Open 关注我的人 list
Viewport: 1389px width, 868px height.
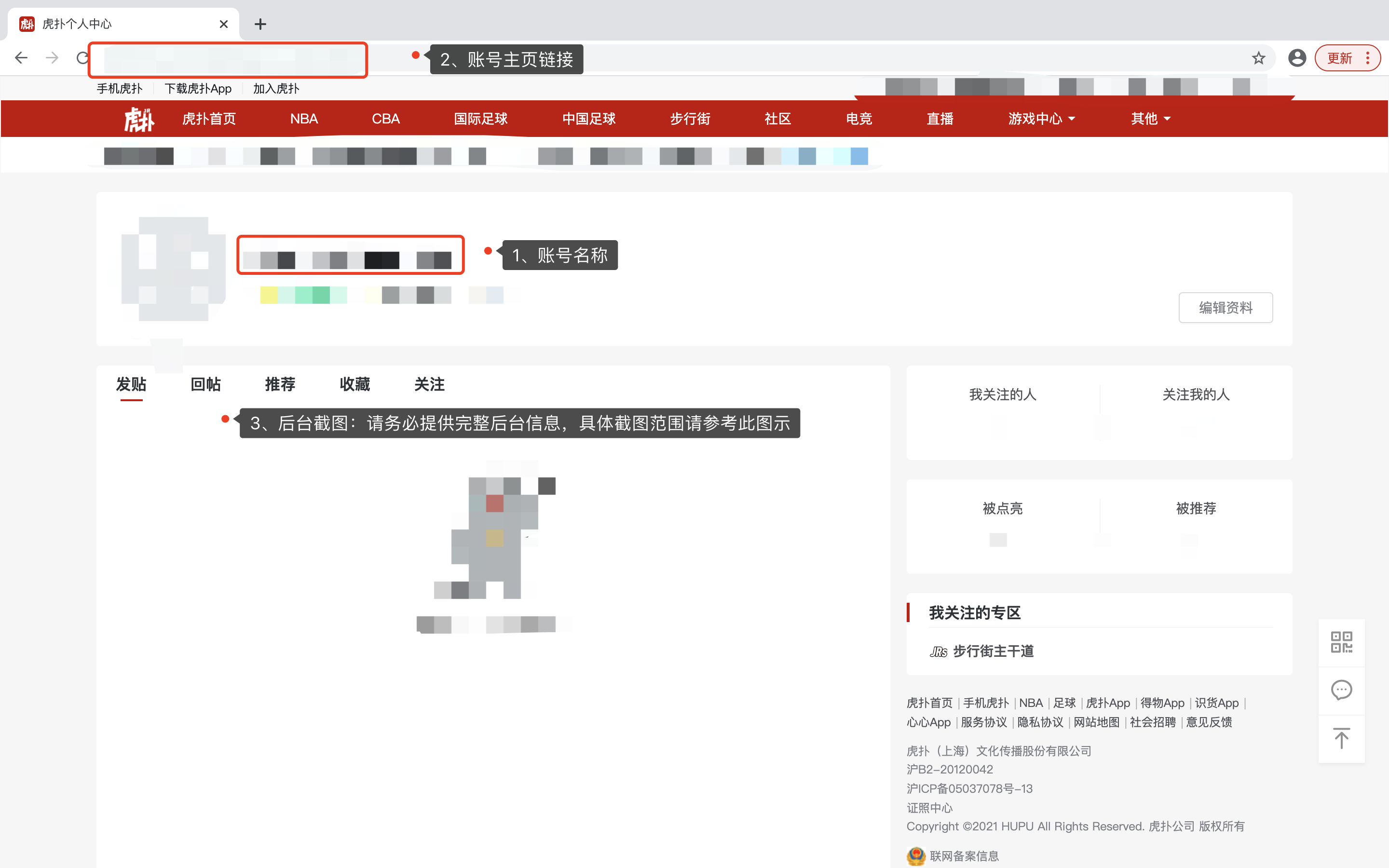tap(1196, 394)
